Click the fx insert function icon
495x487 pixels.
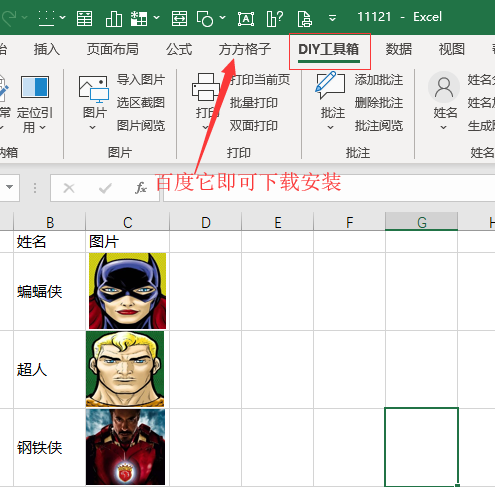[141, 188]
